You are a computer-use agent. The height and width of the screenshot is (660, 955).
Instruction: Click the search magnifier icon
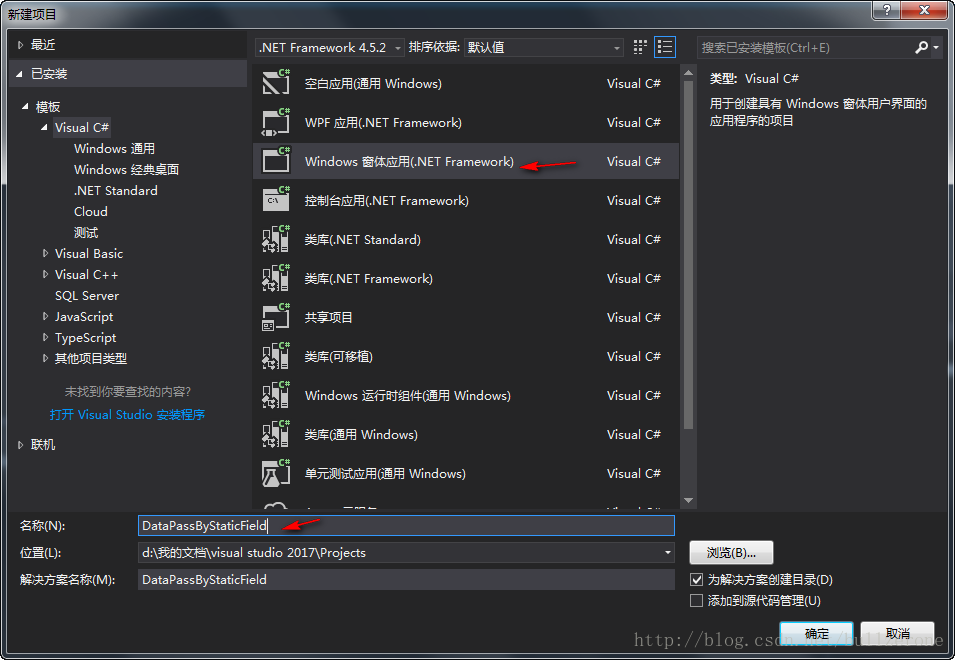(922, 47)
